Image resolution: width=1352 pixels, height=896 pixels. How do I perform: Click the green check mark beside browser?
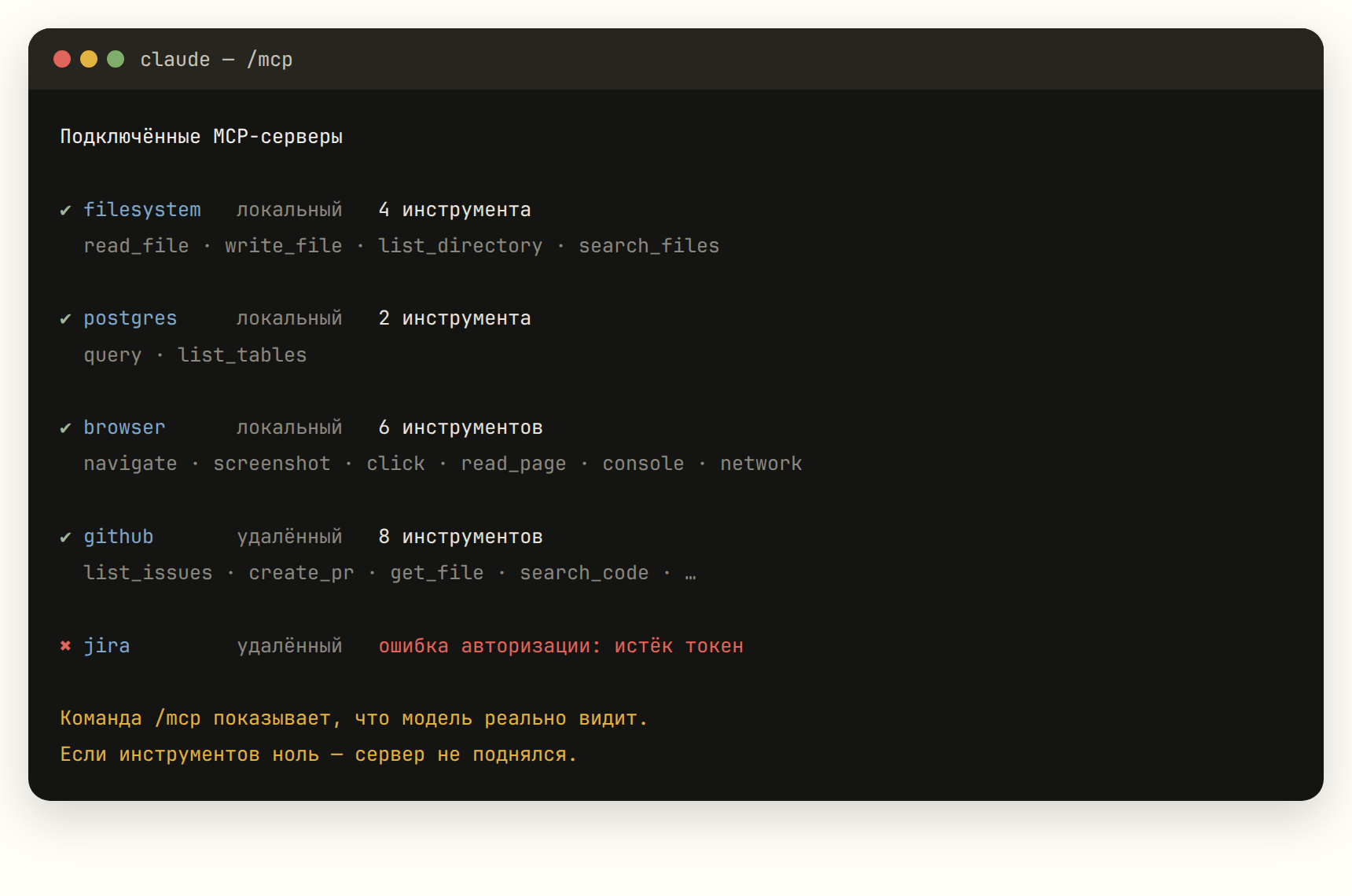coord(65,428)
